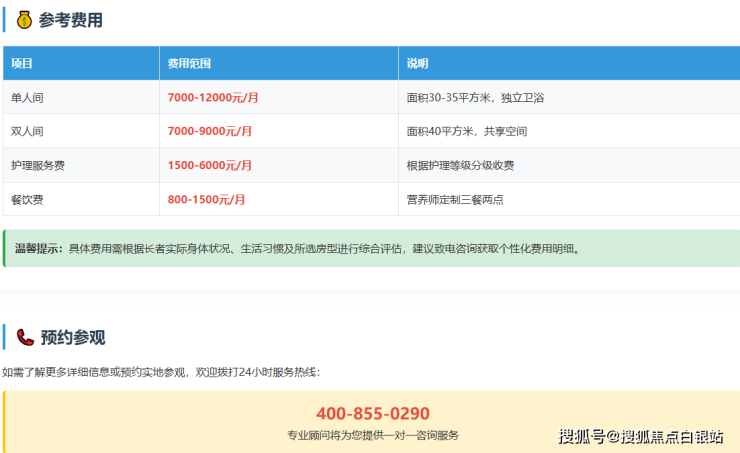Click the red telephone icon beside 预约参观
The height and width of the screenshot is (453, 740).
(24, 337)
